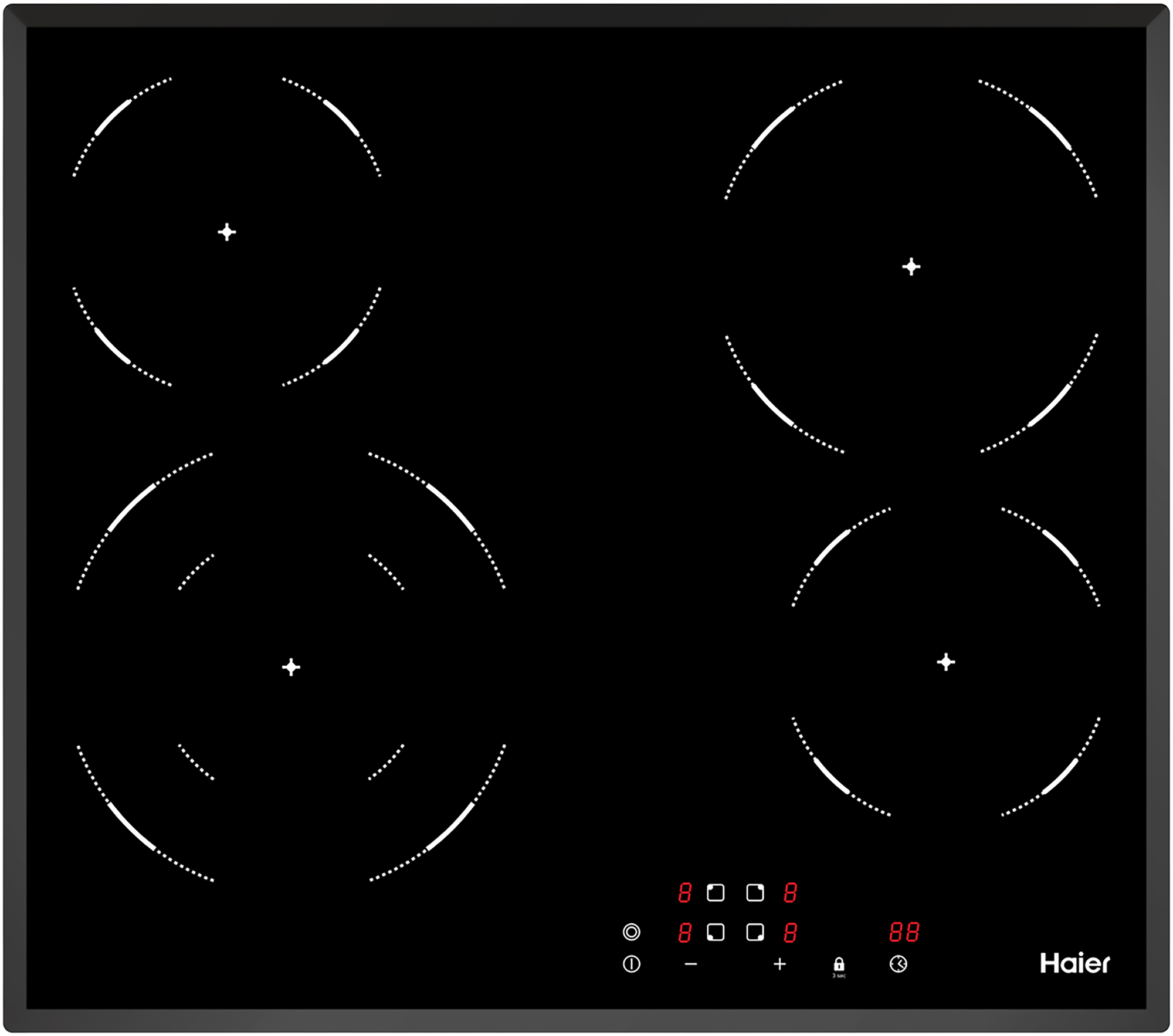Image resolution: width=1173 pixels, height=1036 pixels.
Task: Select the front-right zone selector square
Action: point(755,932)
